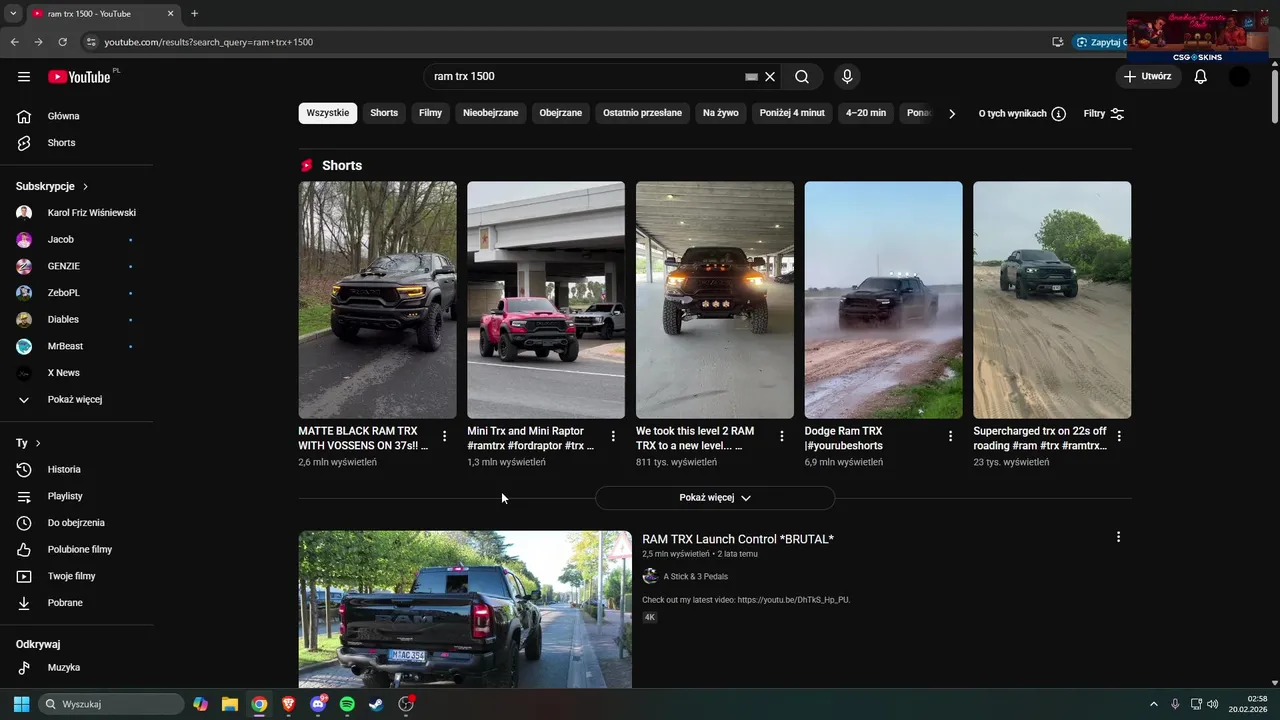Reload the page with the refresh icon
1280x720 pixels.
click(x=62, y=42)
